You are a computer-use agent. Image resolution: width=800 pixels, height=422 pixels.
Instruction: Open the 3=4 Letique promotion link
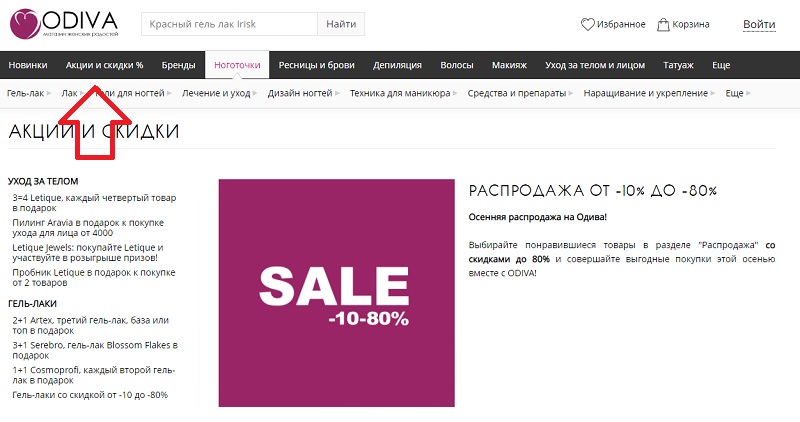pos(94,203)
